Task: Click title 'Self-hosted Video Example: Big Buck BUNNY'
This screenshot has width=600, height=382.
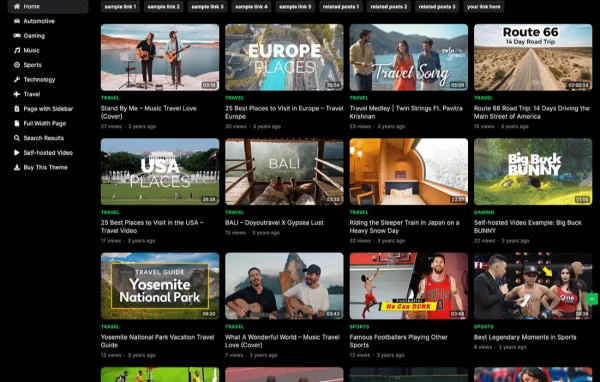Action: tap(528, 227)
